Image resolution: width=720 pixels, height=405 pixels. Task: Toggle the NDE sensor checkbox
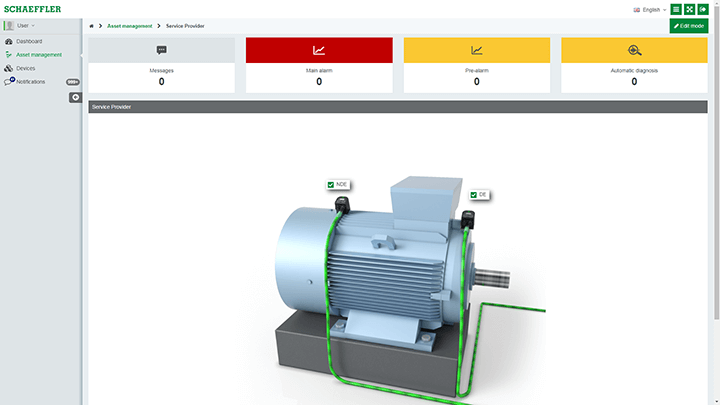click(x=331, y=185)
